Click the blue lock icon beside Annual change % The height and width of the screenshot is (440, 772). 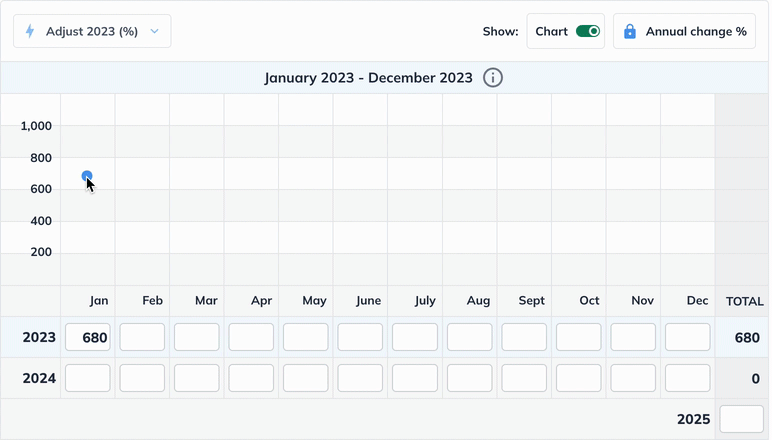click(629, 31)
